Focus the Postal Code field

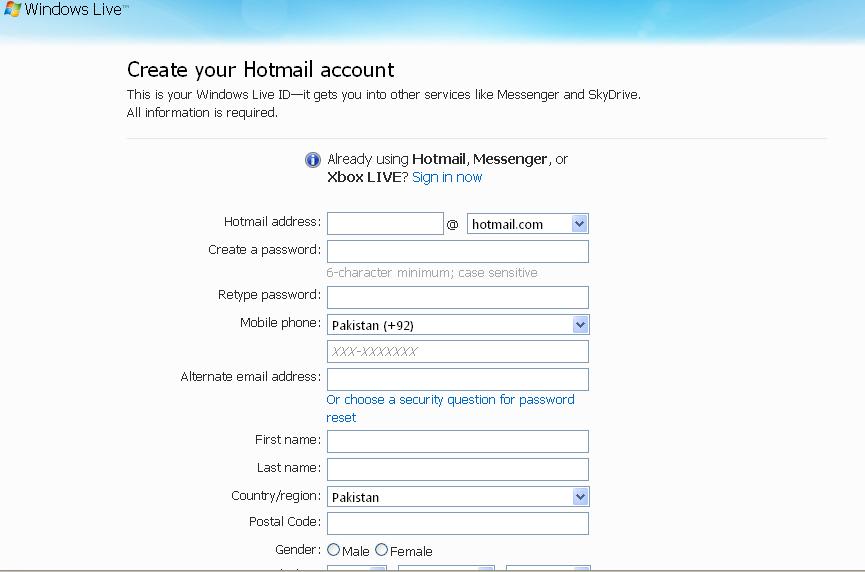(457, 523)
